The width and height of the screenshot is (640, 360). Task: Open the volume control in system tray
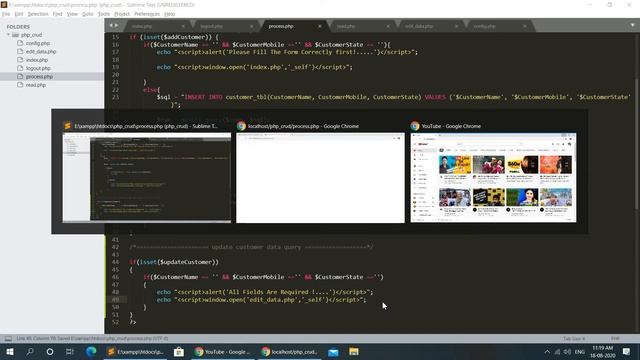567,351
